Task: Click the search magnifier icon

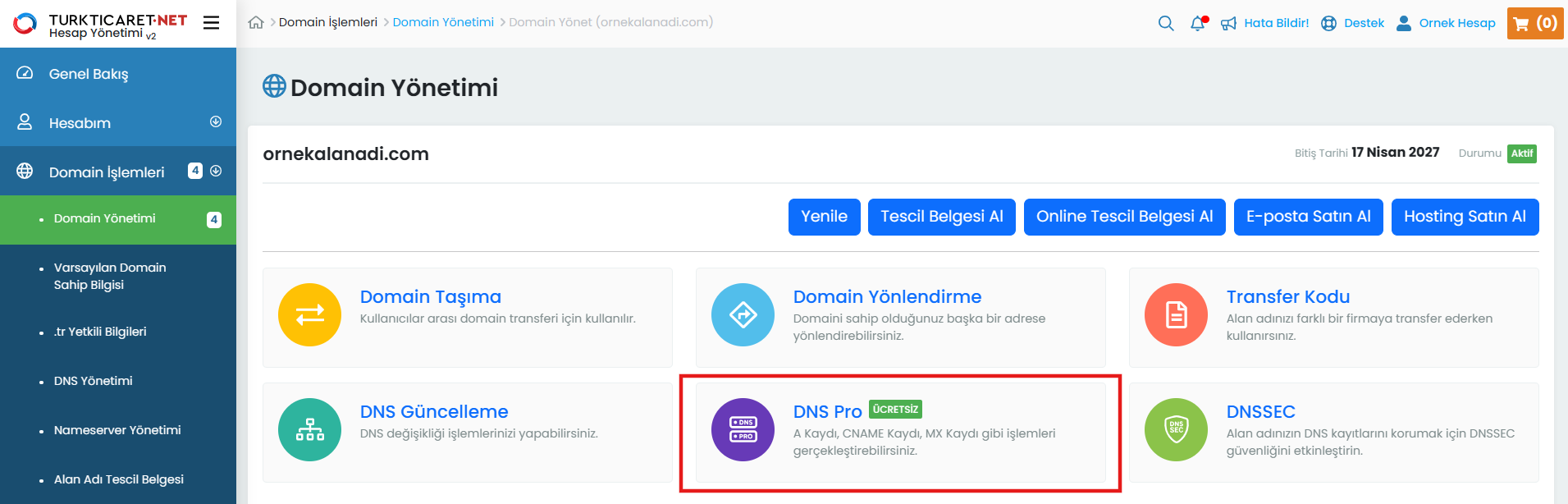Action: pos(1165,23)
